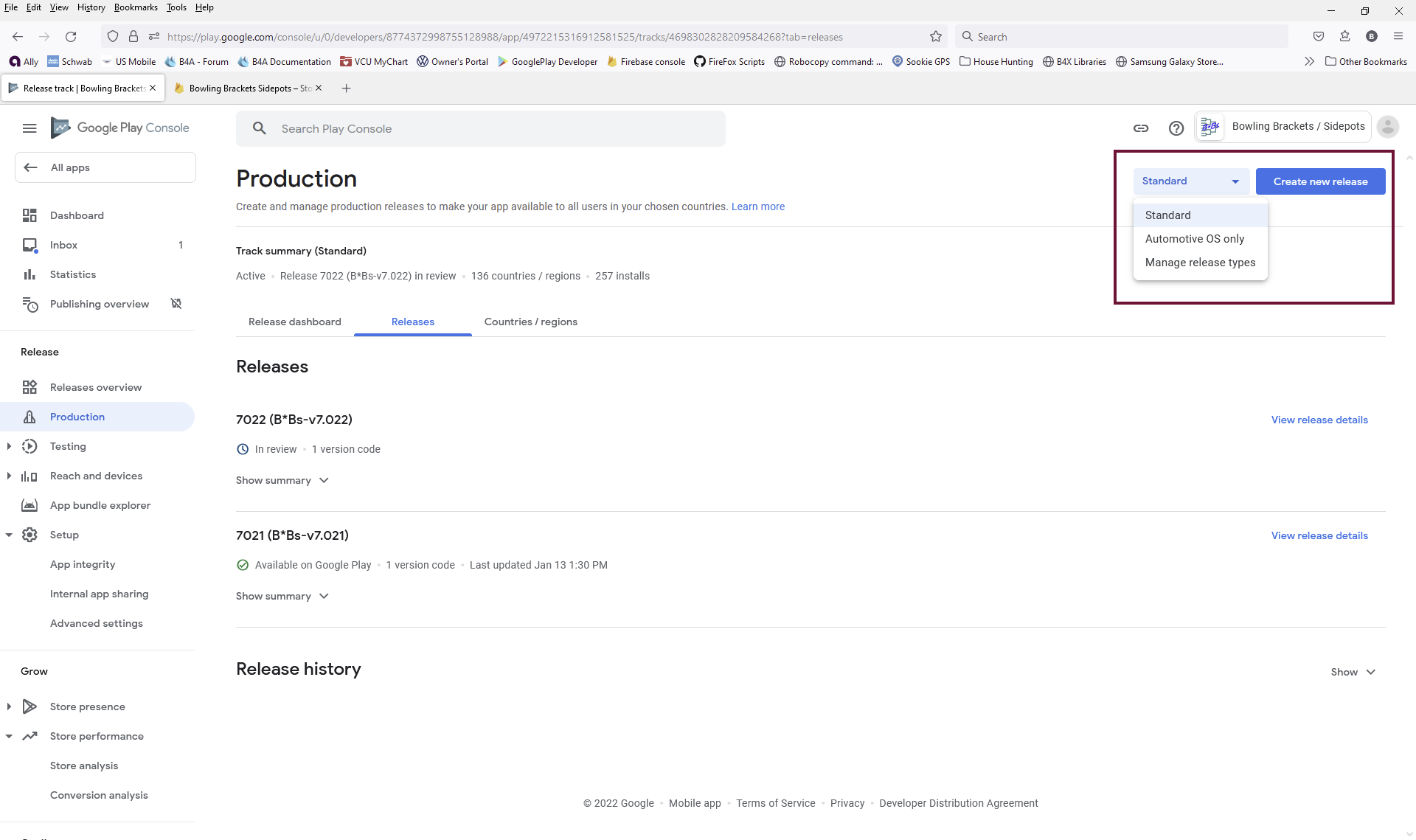Open Inbox in the sidebar
The height and width of the screenshot is (840, 1416).
pos(63,245)
